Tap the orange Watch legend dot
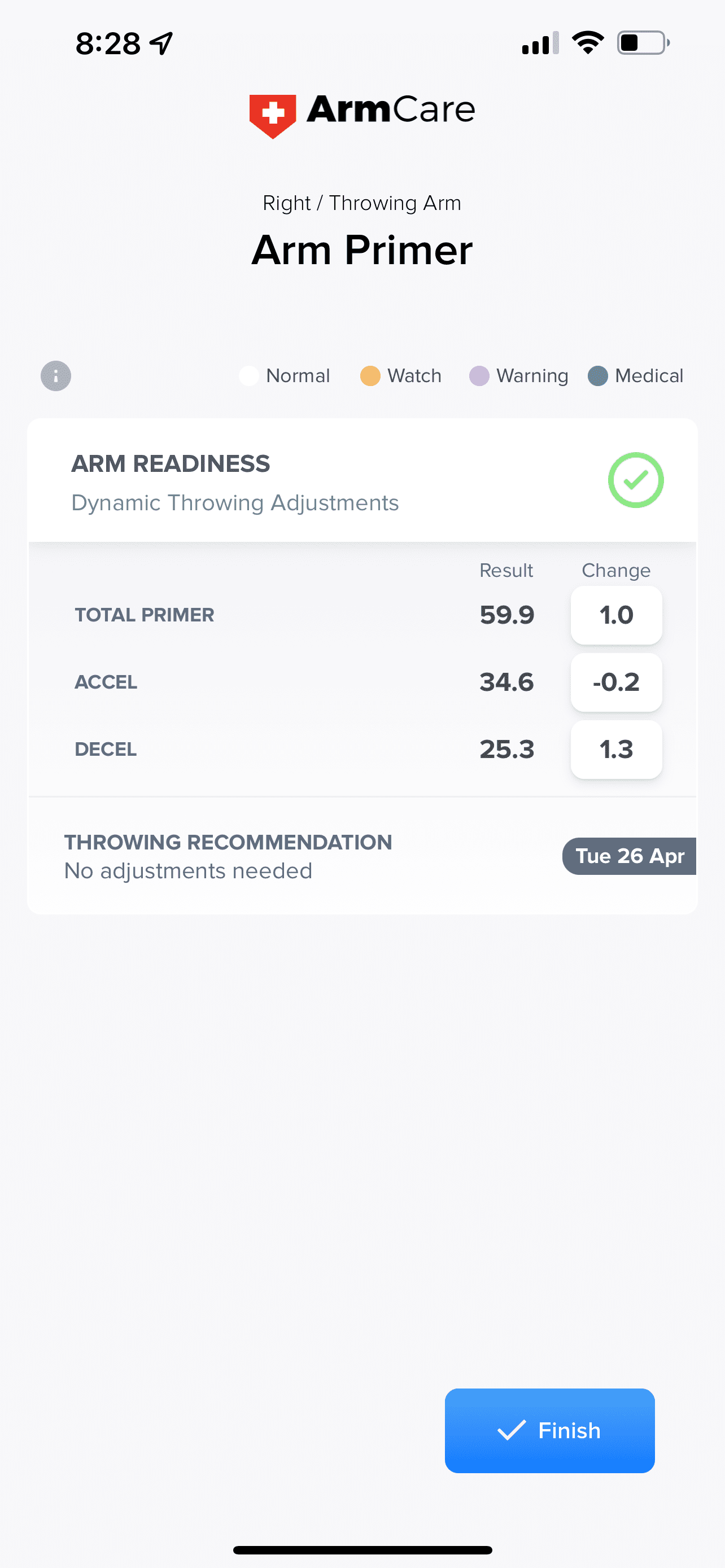Viewport: 725px width, 1568px height. (x=370, y=375)
